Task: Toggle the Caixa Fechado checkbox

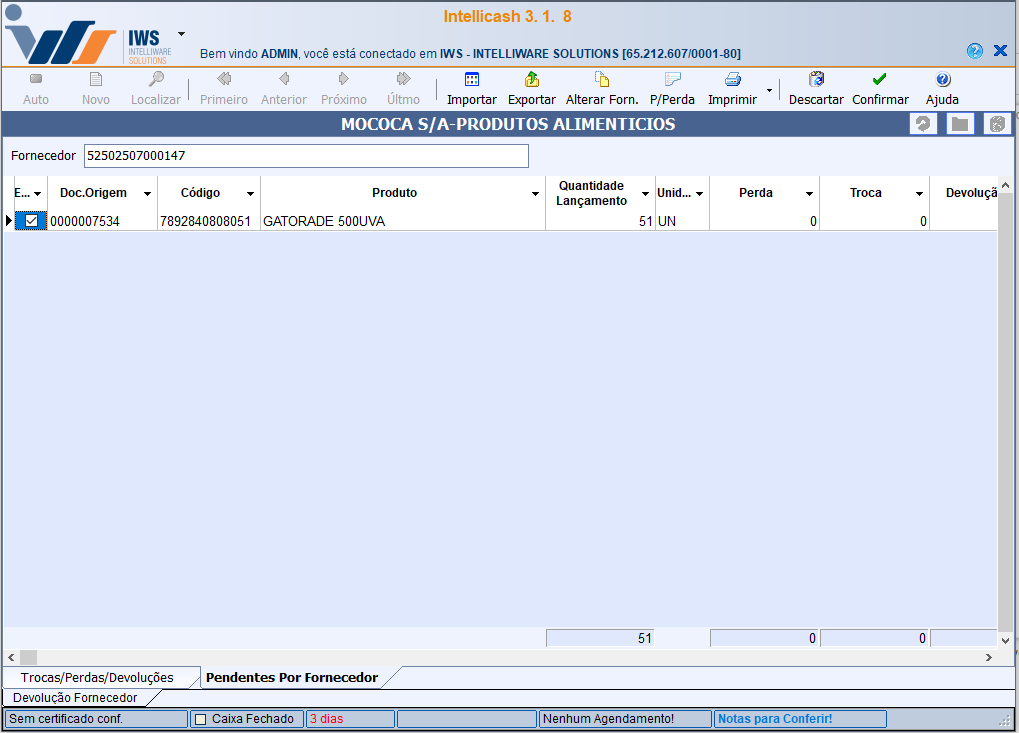Action: click(x=200, y=719)
